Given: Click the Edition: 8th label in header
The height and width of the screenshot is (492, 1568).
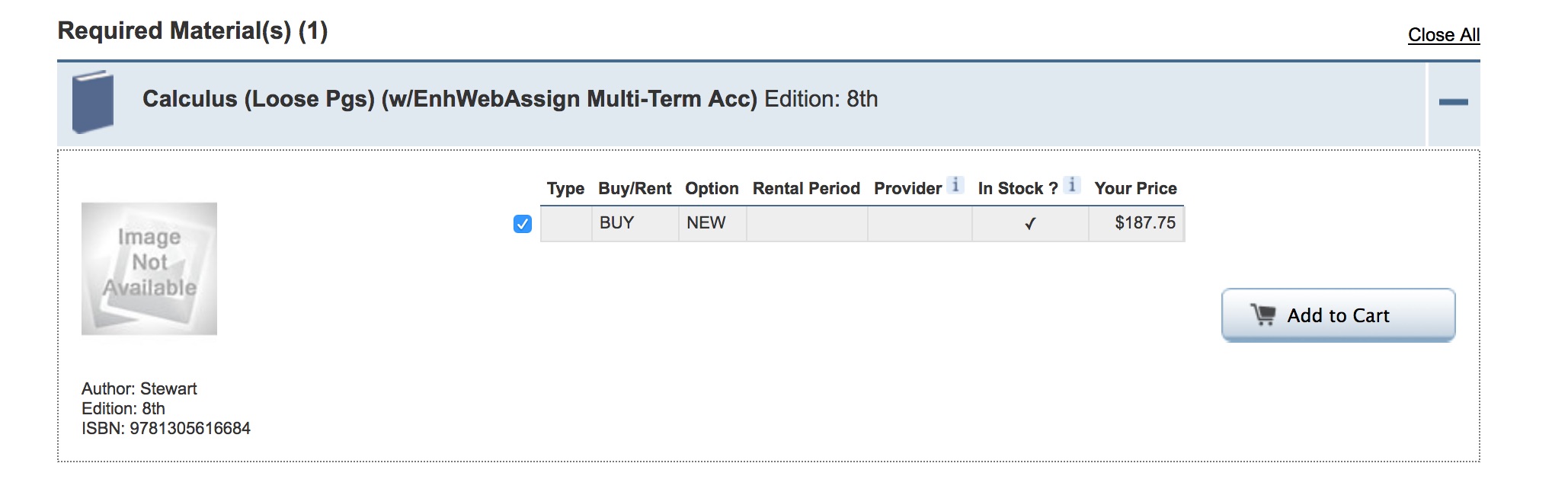Looking at the screenshot, I should pos(821,99).
